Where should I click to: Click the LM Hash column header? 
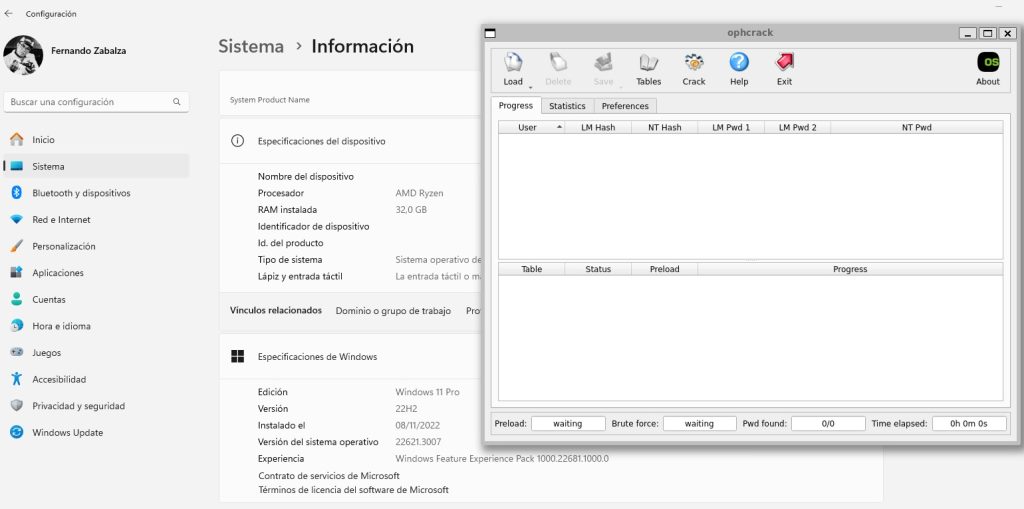(x=598, y=127)
